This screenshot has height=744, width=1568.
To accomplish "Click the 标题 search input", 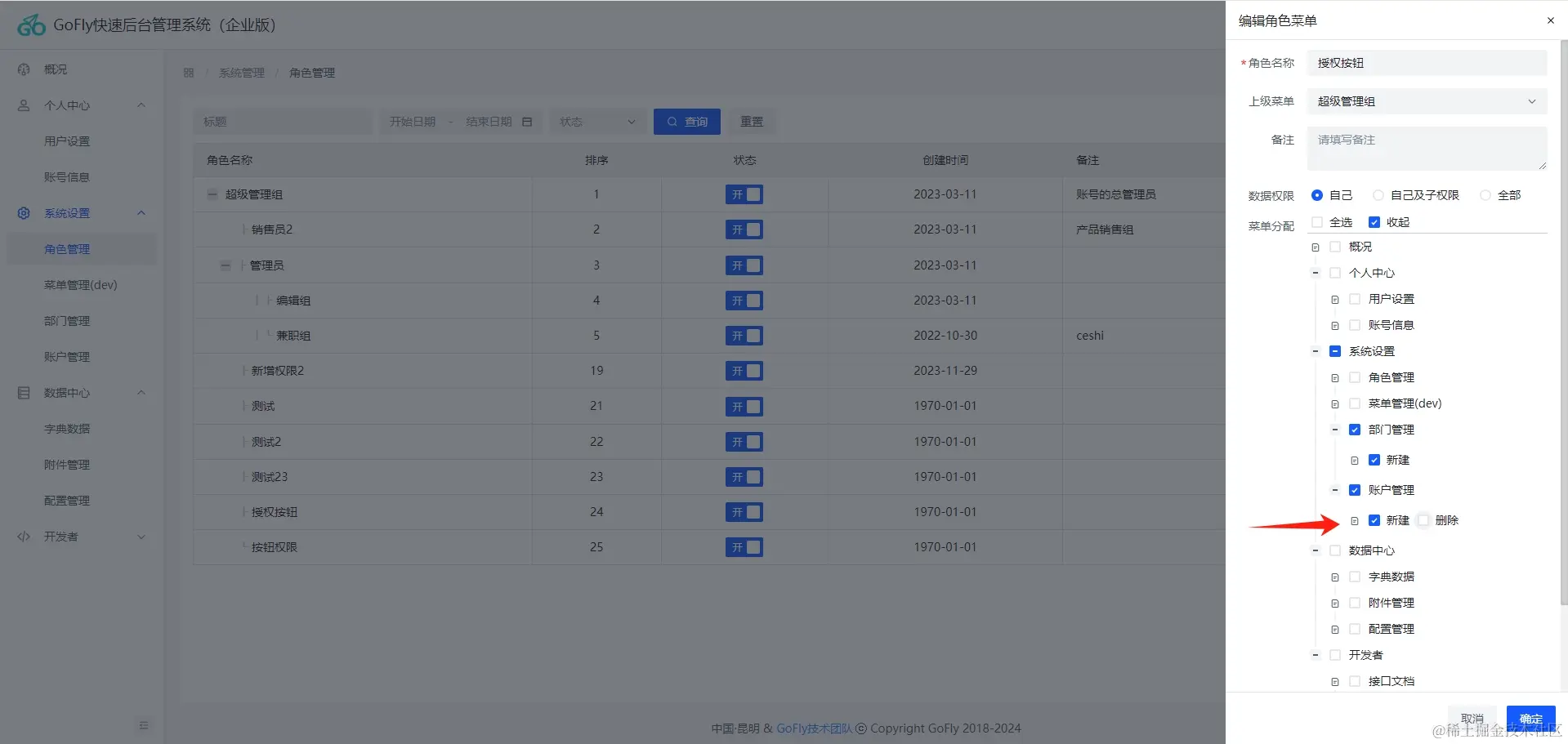I will pyautogui.click(x=283, y=122).
